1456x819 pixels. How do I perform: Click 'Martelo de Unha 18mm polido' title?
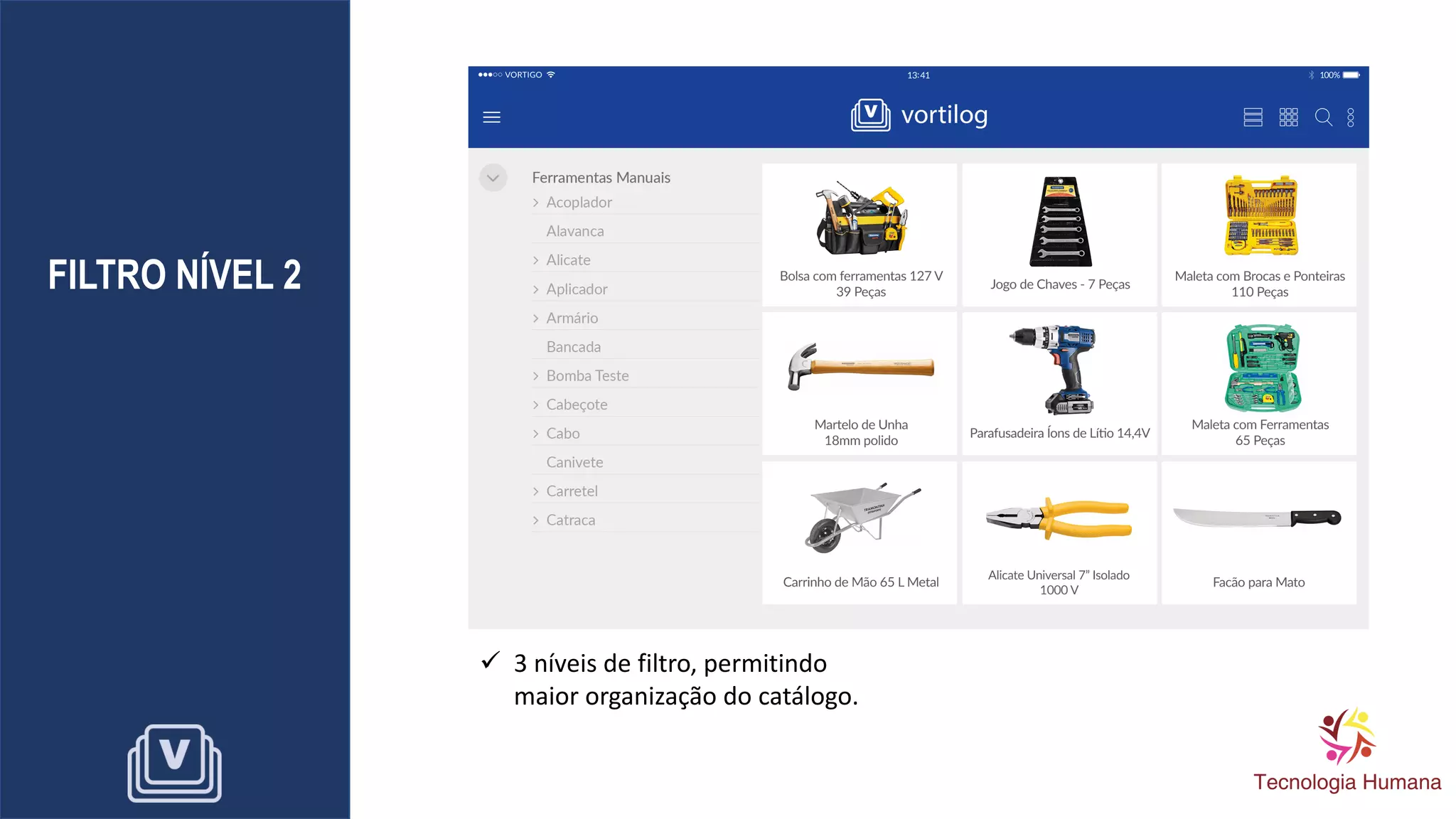(861, 432)
